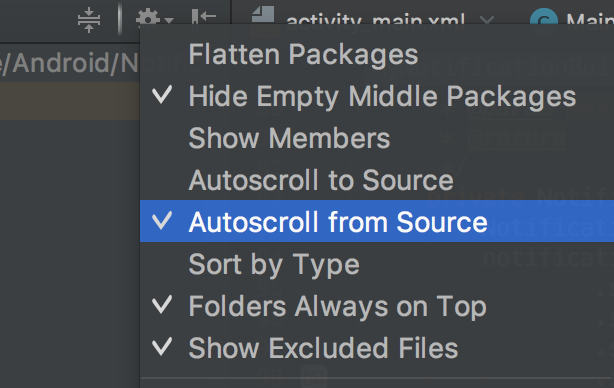Close the activity_main.xml tab
This screenshot has height=388, width=614.
pos(487,20)
